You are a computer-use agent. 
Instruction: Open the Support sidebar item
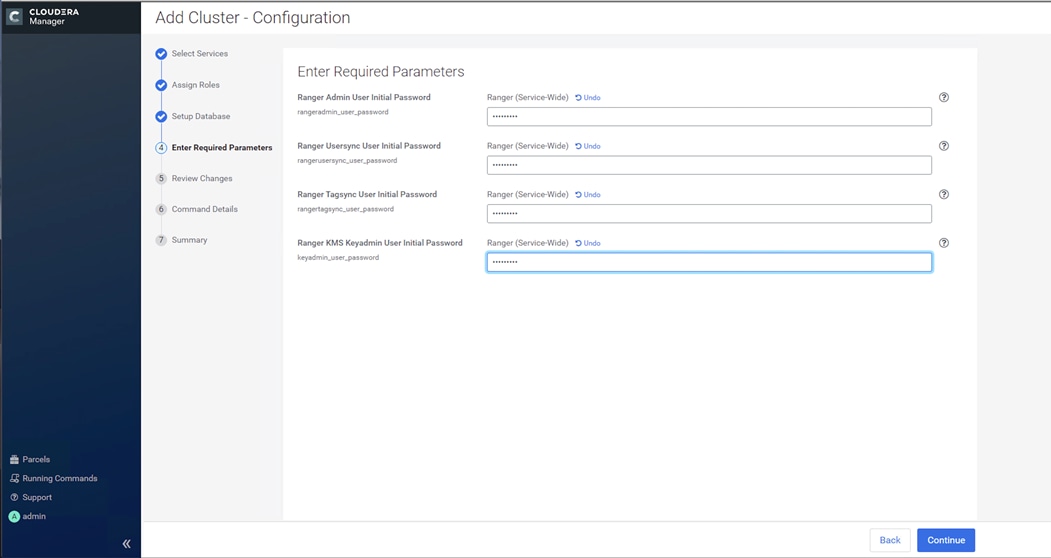click(31, 497)
